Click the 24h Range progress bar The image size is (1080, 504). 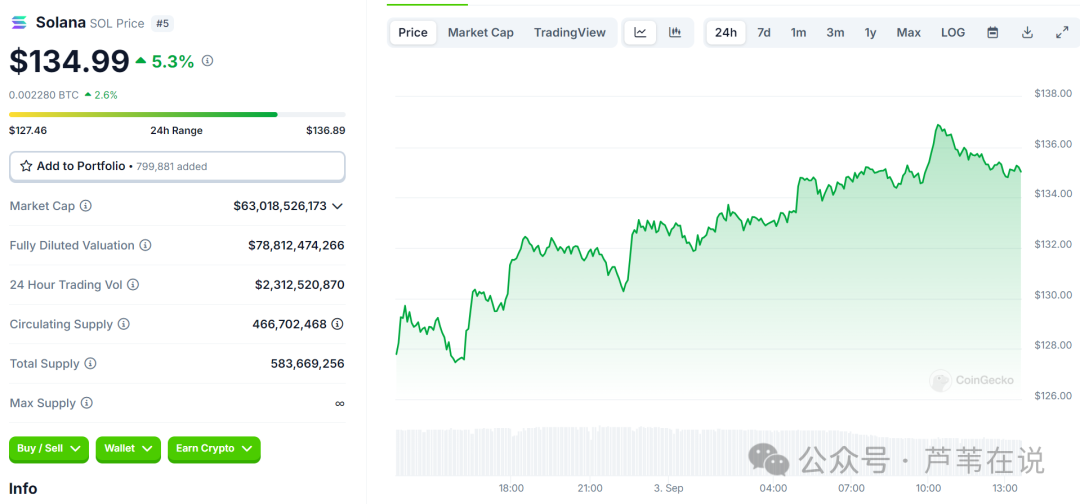[177, 114]
